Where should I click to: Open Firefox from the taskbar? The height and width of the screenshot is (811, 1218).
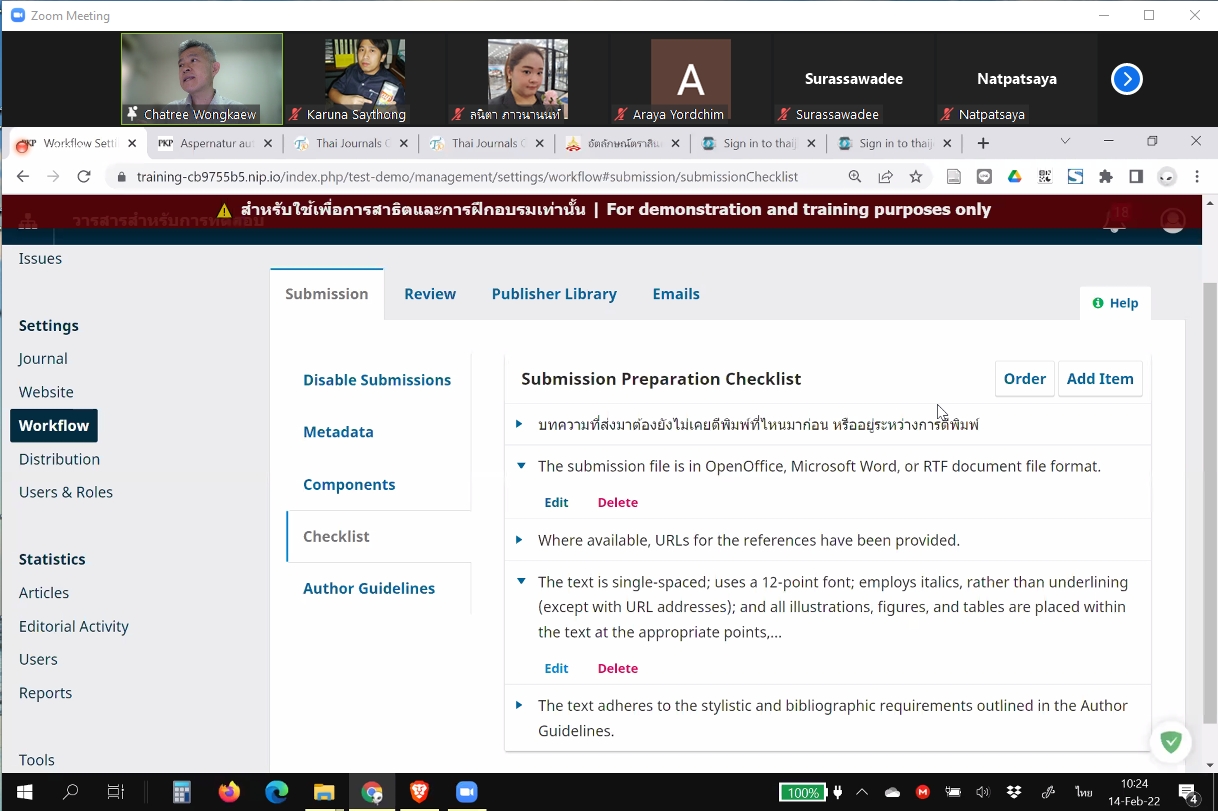(x=229, y=792)
